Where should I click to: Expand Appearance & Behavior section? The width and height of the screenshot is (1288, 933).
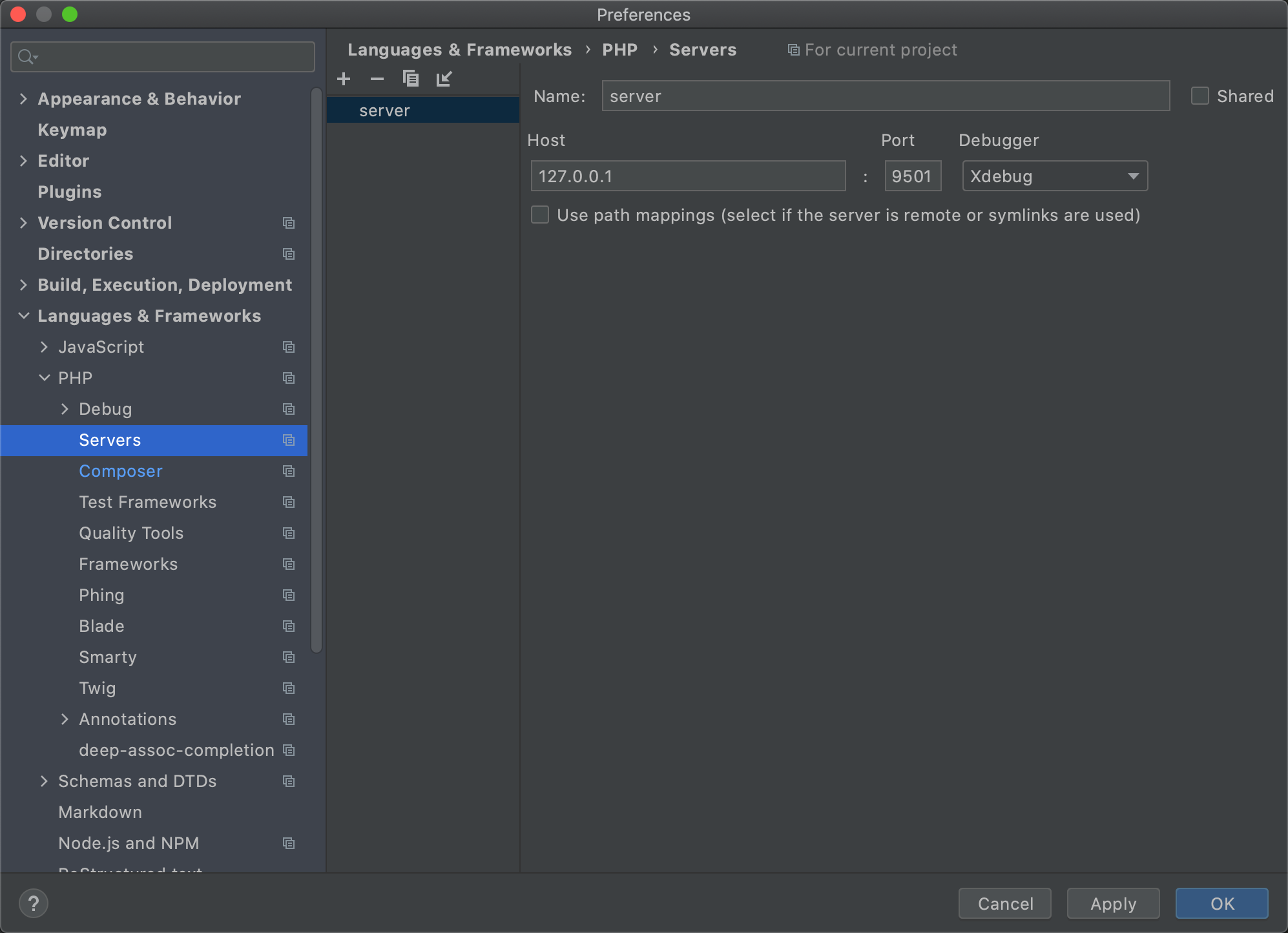[24, 99]
